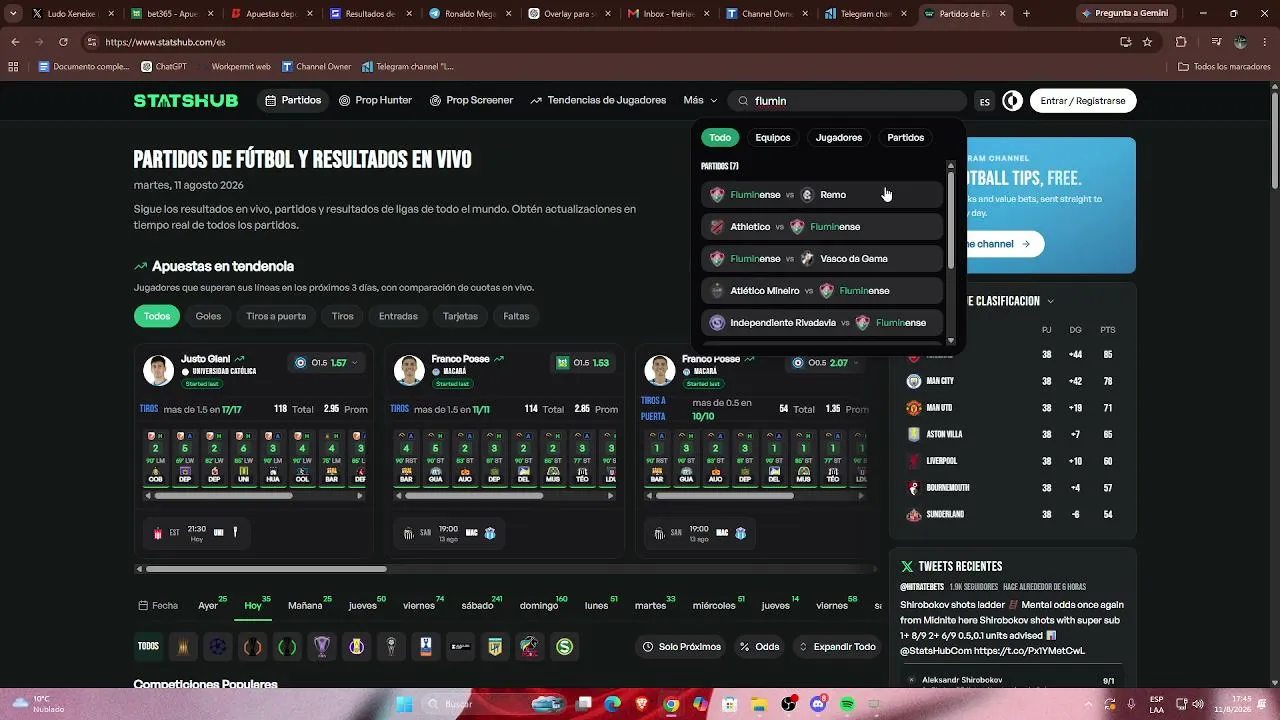The width and height of the screenshot is (1280, 720).
Task: Click the Odds toggle button
Action: point(759,647)
